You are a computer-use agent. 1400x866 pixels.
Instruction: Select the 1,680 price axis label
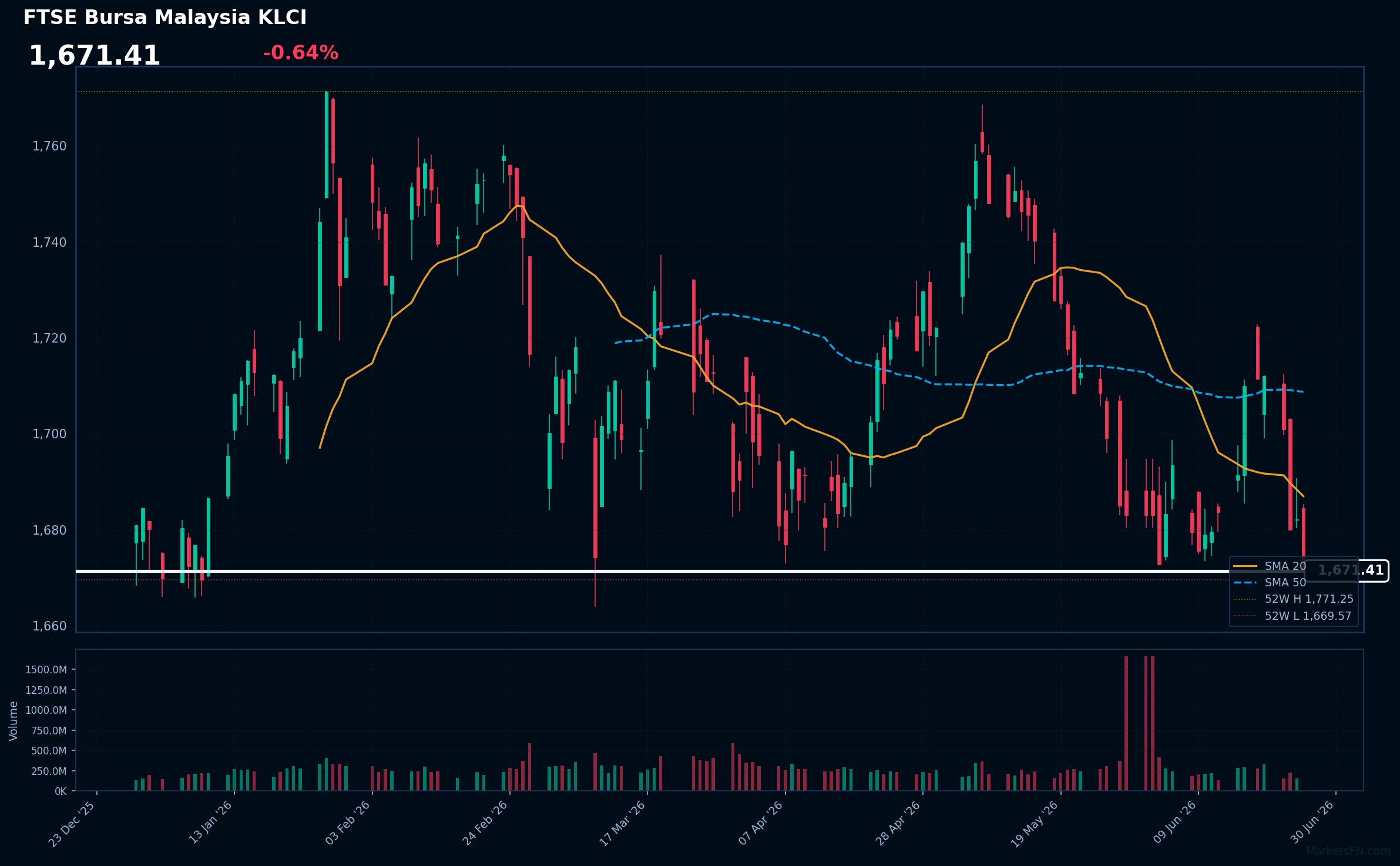50,531
